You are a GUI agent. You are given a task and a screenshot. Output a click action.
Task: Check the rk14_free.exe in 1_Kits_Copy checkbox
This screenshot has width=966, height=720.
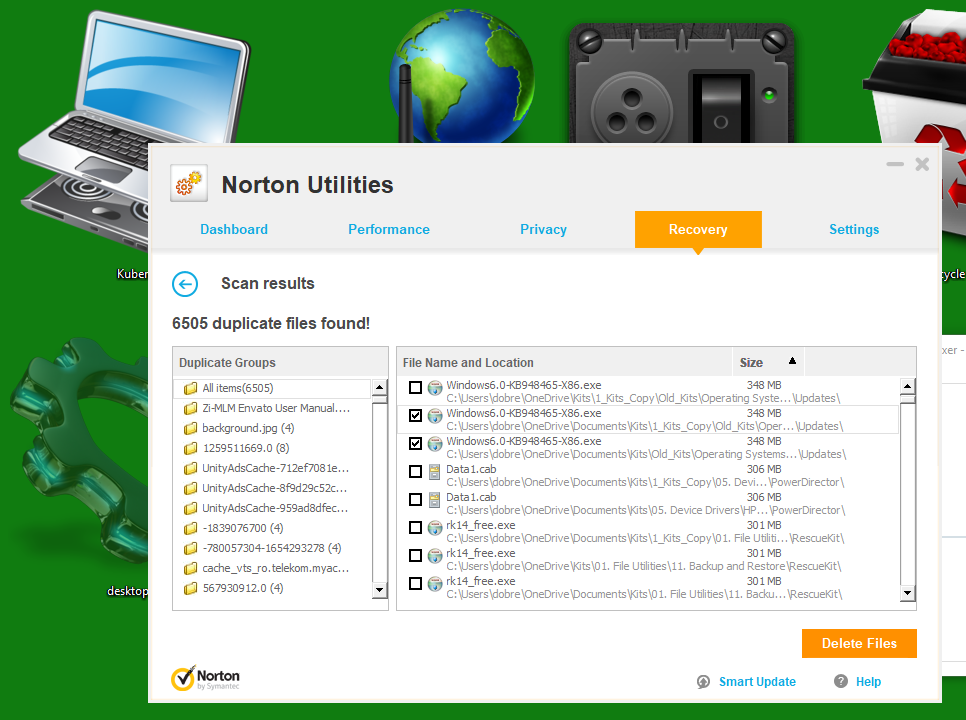[x=415, y=528]
